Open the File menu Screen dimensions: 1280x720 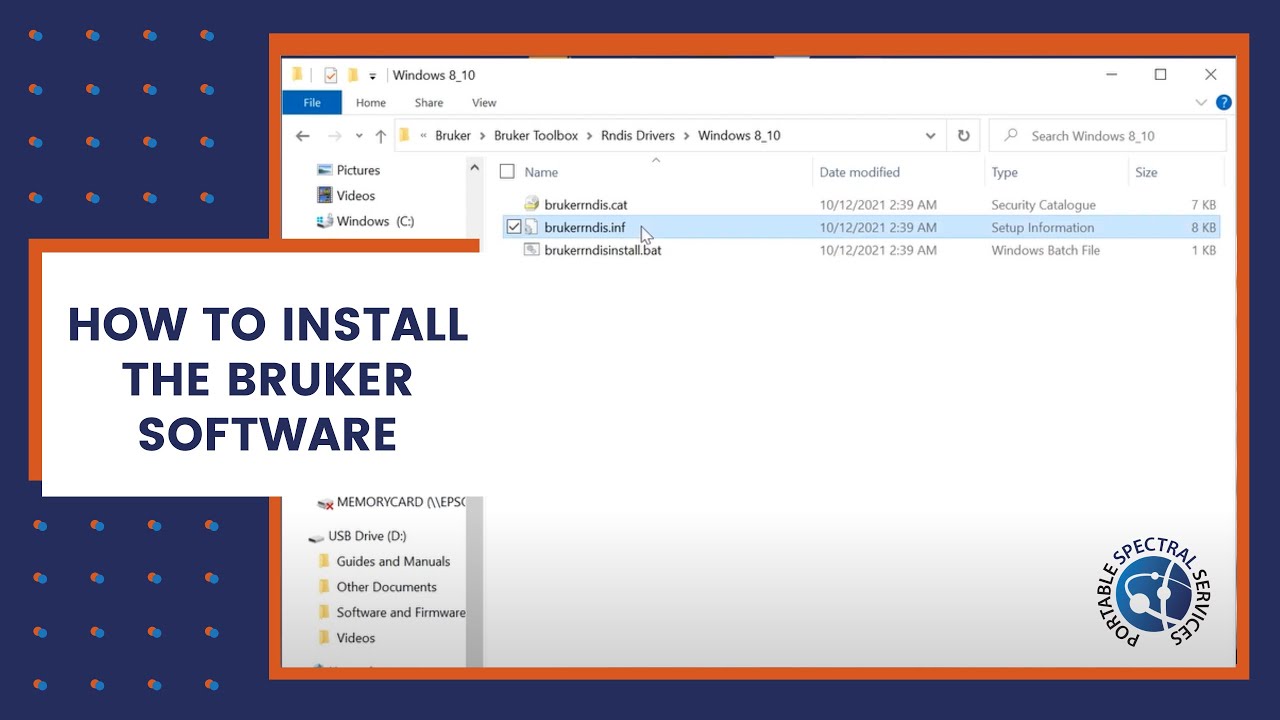[312, 102]
